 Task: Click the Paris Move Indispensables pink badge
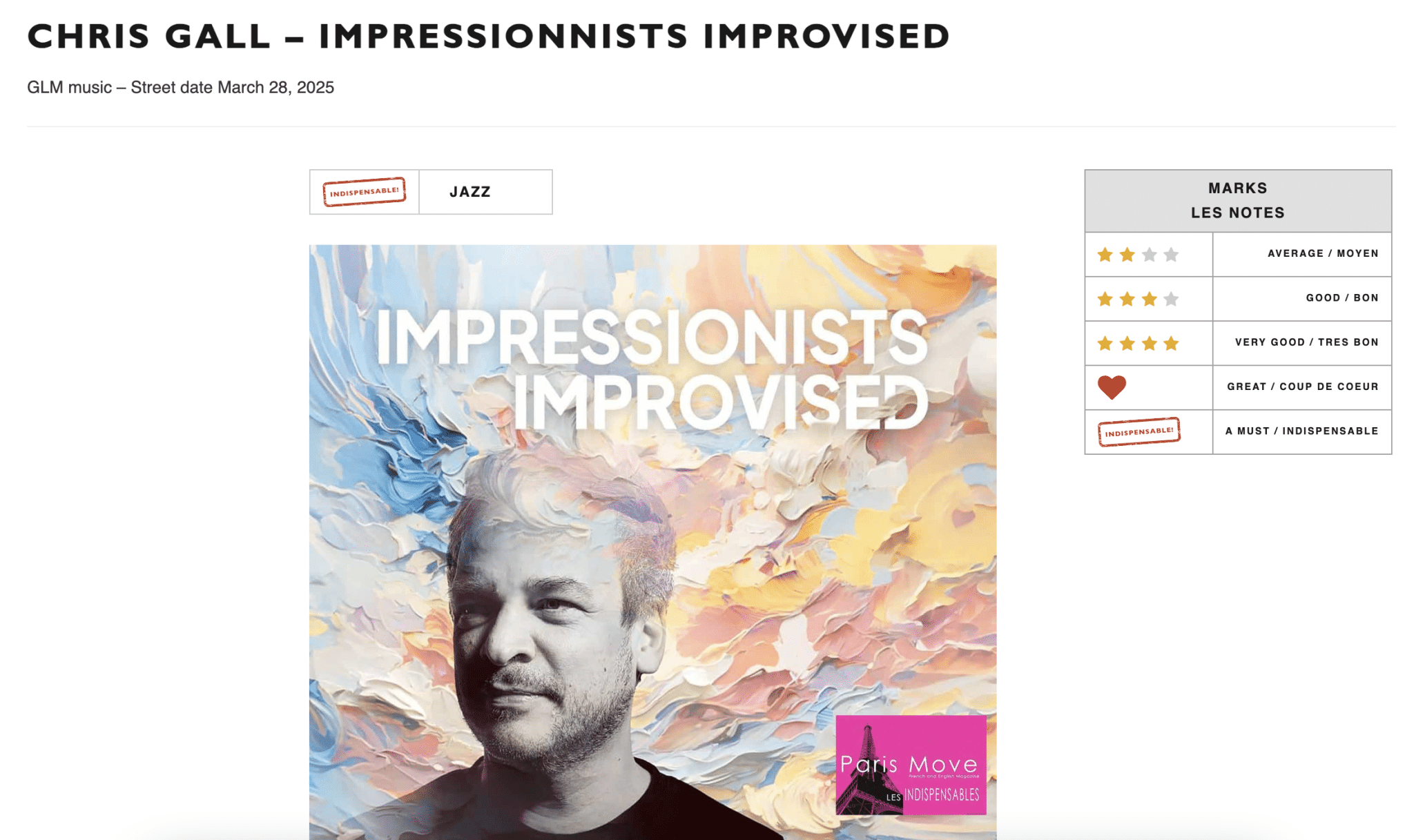[x=911, y=765]
